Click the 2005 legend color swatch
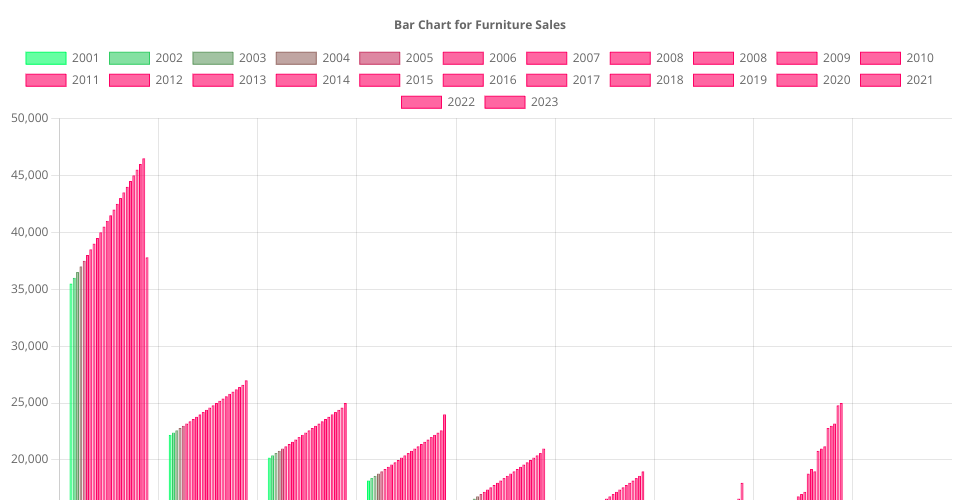This screenshot has height=500, width=960. (x=379, y=58)
